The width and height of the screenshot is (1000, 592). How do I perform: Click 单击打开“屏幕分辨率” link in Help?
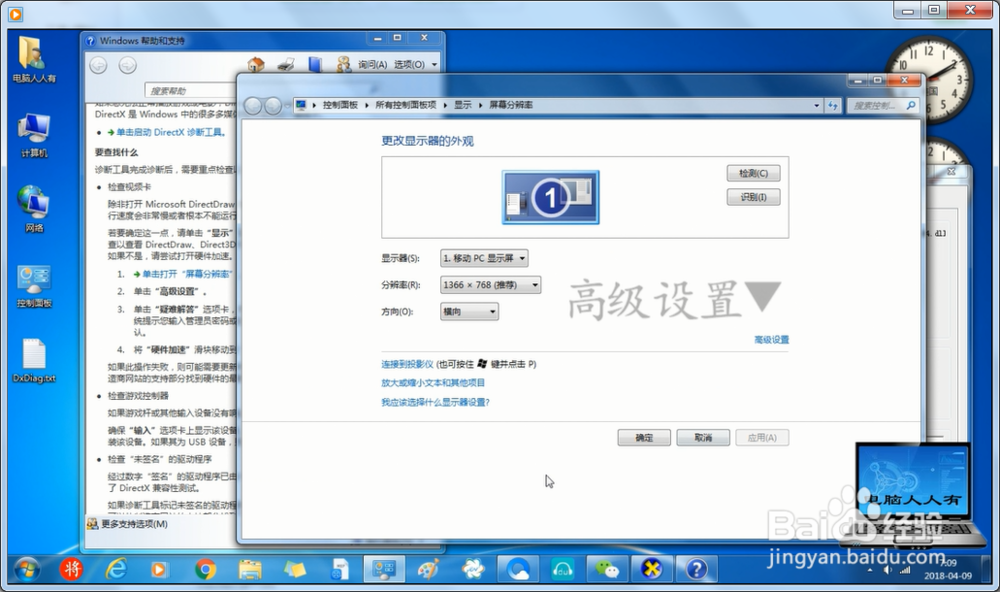click(x=187, y=274)
